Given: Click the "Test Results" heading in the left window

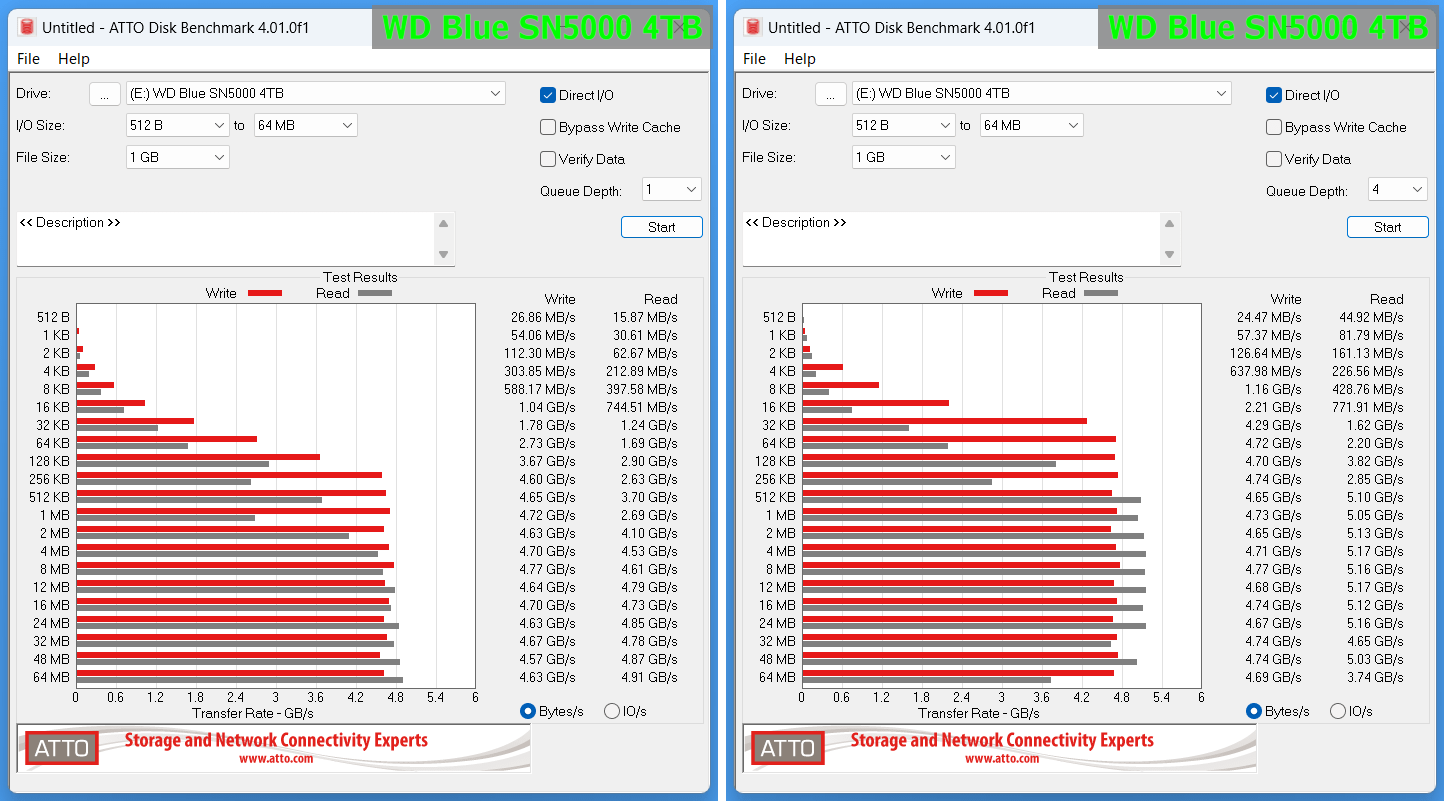Looking at the screenshot, I should tap(360, 277).
